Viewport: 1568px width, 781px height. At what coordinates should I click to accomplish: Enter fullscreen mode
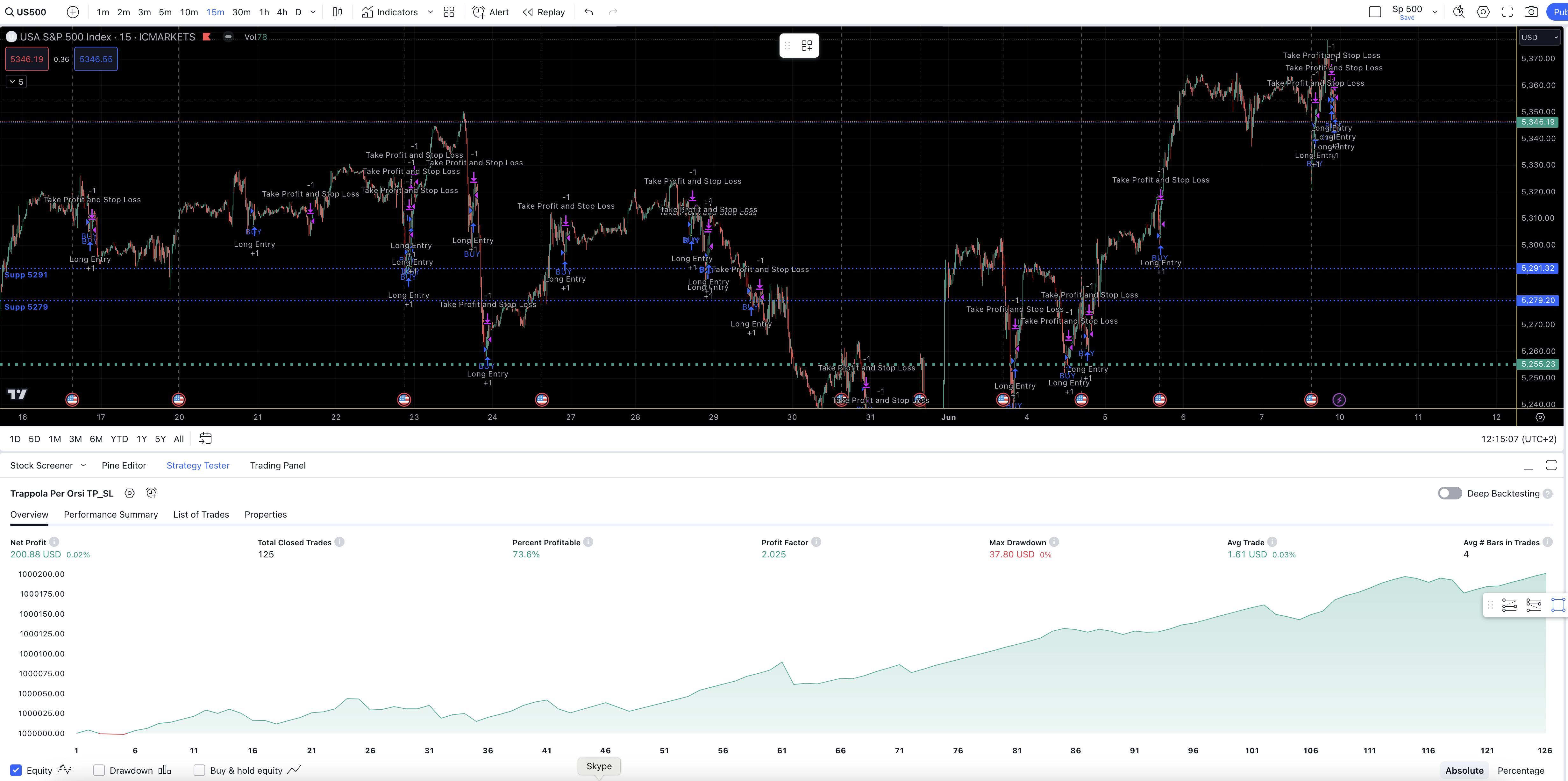point(1508,11)
